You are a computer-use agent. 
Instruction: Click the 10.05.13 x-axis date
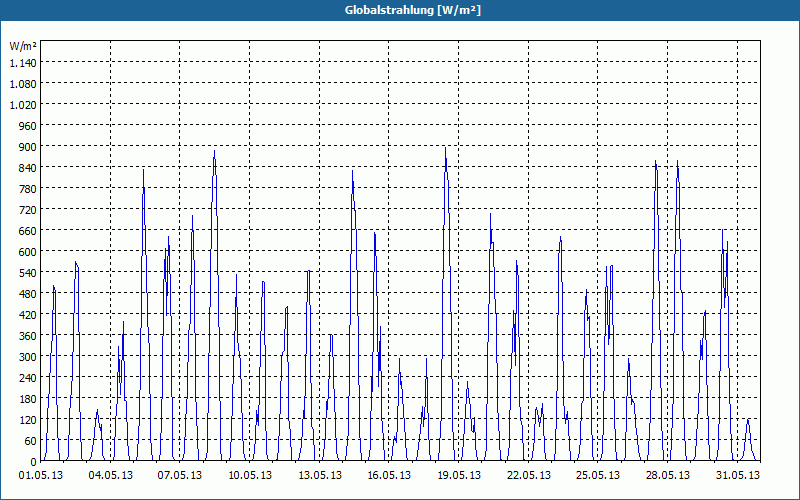pyautogui.click(x=250, y=476)
